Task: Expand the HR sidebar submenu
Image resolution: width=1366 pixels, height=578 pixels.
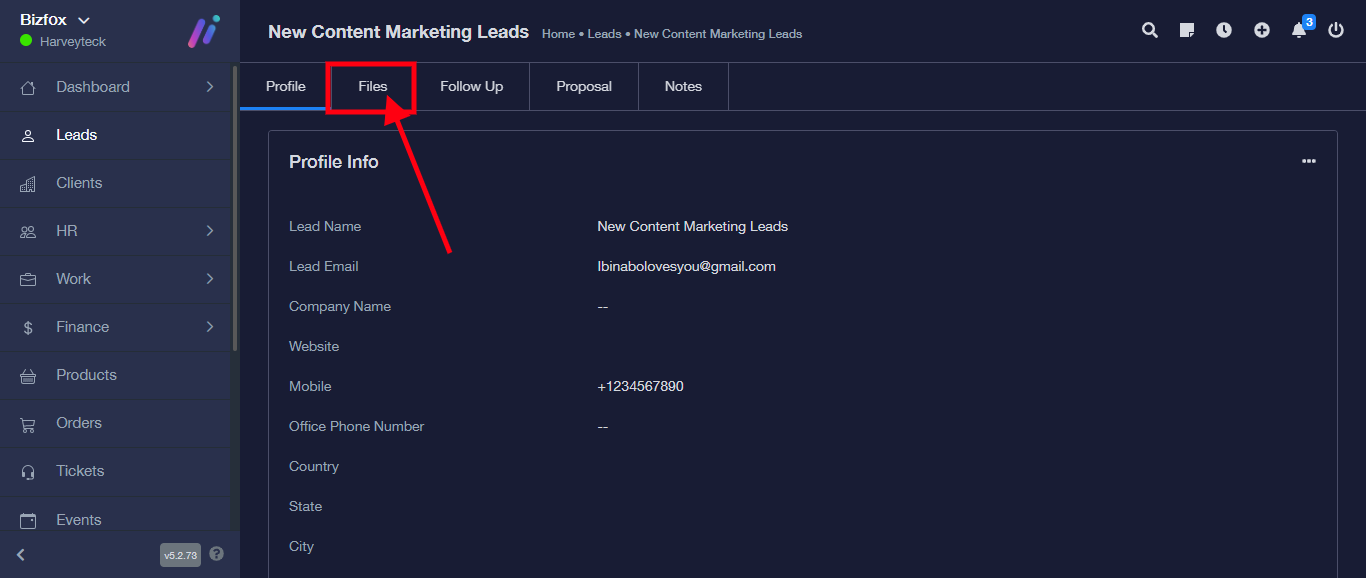Action: tap(119, 231)
